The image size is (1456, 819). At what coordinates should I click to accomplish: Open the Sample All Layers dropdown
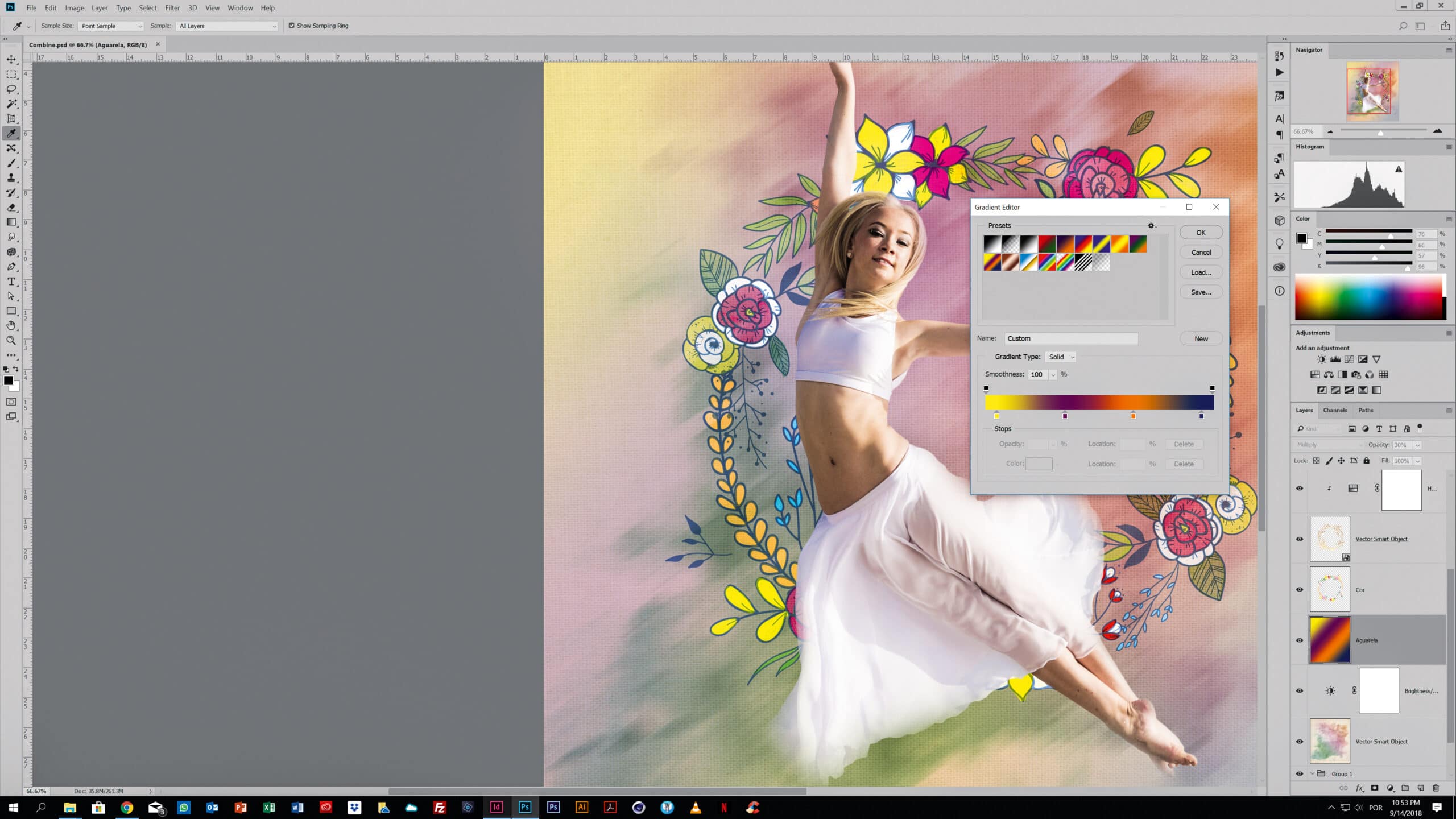[x=227, y=26]
